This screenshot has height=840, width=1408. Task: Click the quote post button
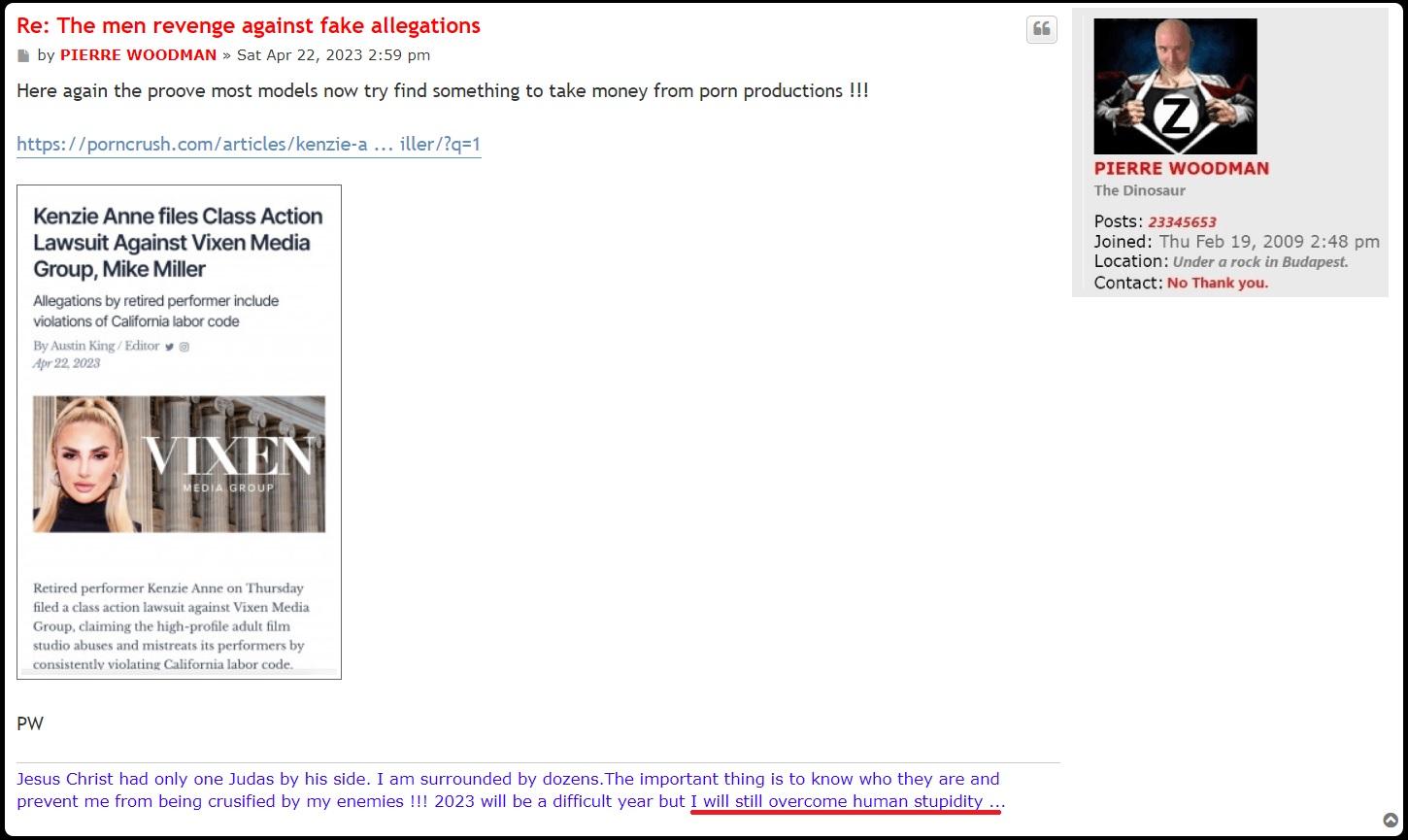[1041, 30]
